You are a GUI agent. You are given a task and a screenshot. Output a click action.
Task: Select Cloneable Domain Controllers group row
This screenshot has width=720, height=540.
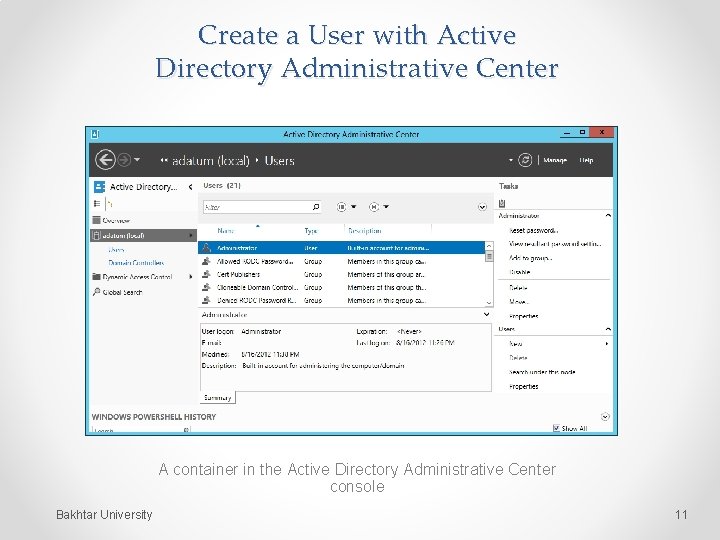tap(341, 287)
